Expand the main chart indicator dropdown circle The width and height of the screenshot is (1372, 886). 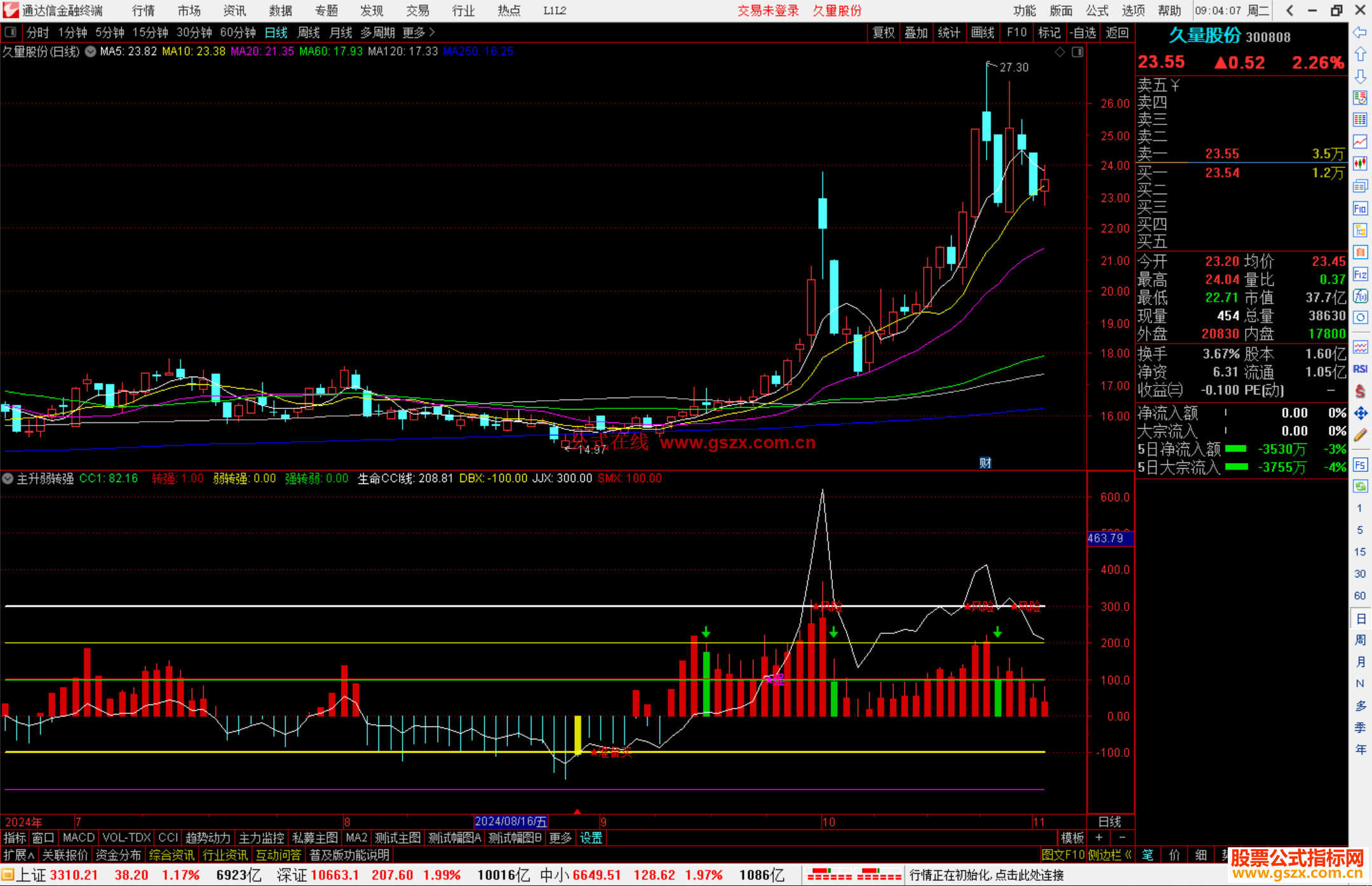click(90, 51)
